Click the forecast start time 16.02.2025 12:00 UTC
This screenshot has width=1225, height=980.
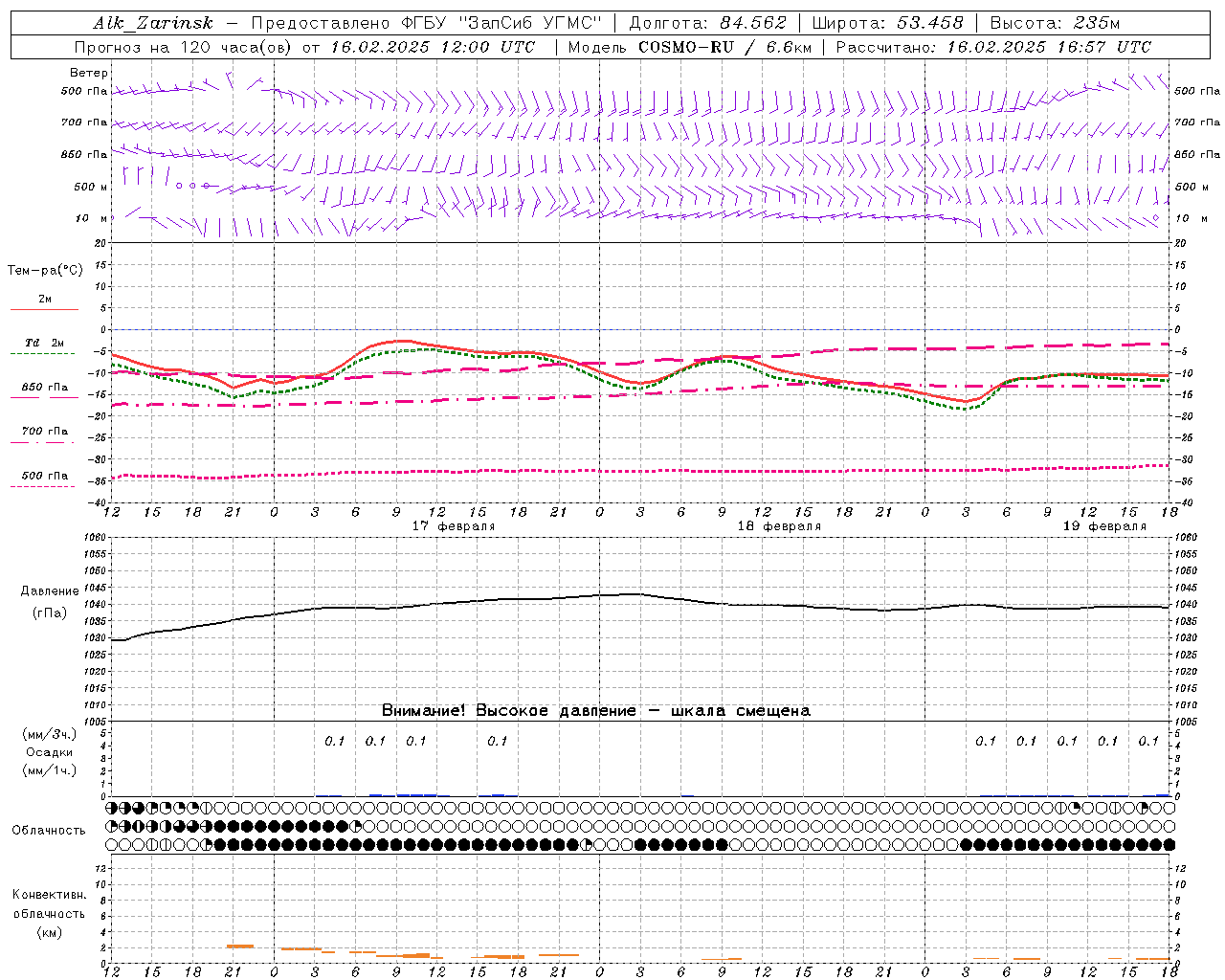click(433, 47)
